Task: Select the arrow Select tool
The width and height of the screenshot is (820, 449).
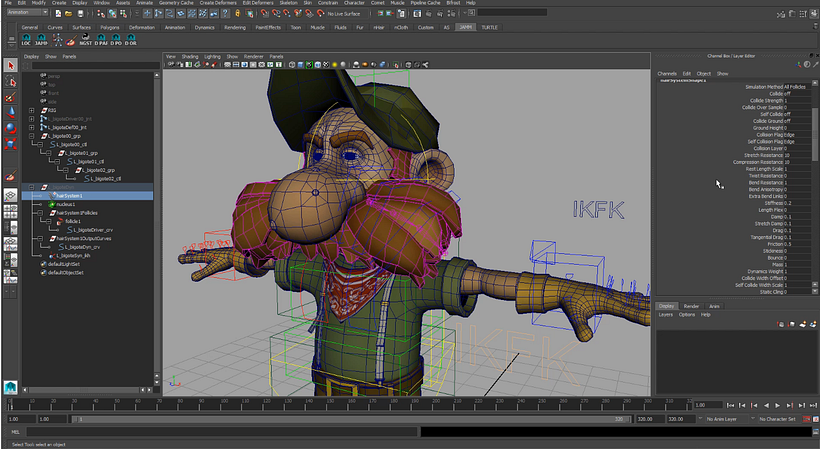Action: (10, 66)
